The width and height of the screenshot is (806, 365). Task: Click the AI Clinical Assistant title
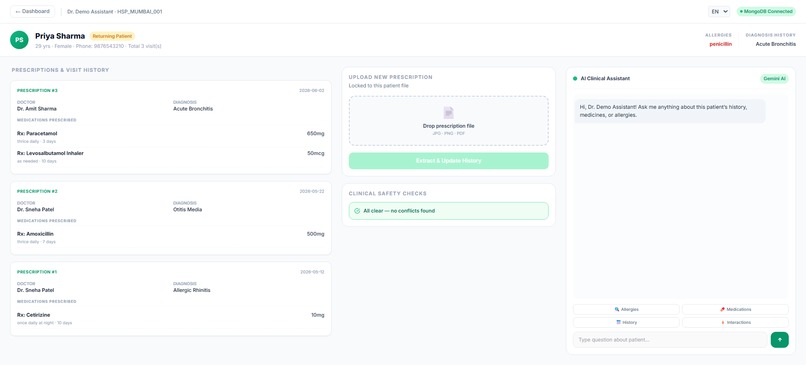coord(605,79)
